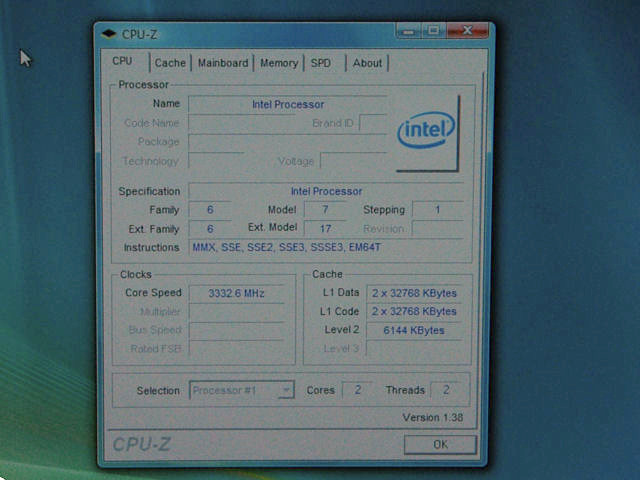Click the empty Revision field
The image size is (640, 480).
pyautogui.click(x=438, y=229)
